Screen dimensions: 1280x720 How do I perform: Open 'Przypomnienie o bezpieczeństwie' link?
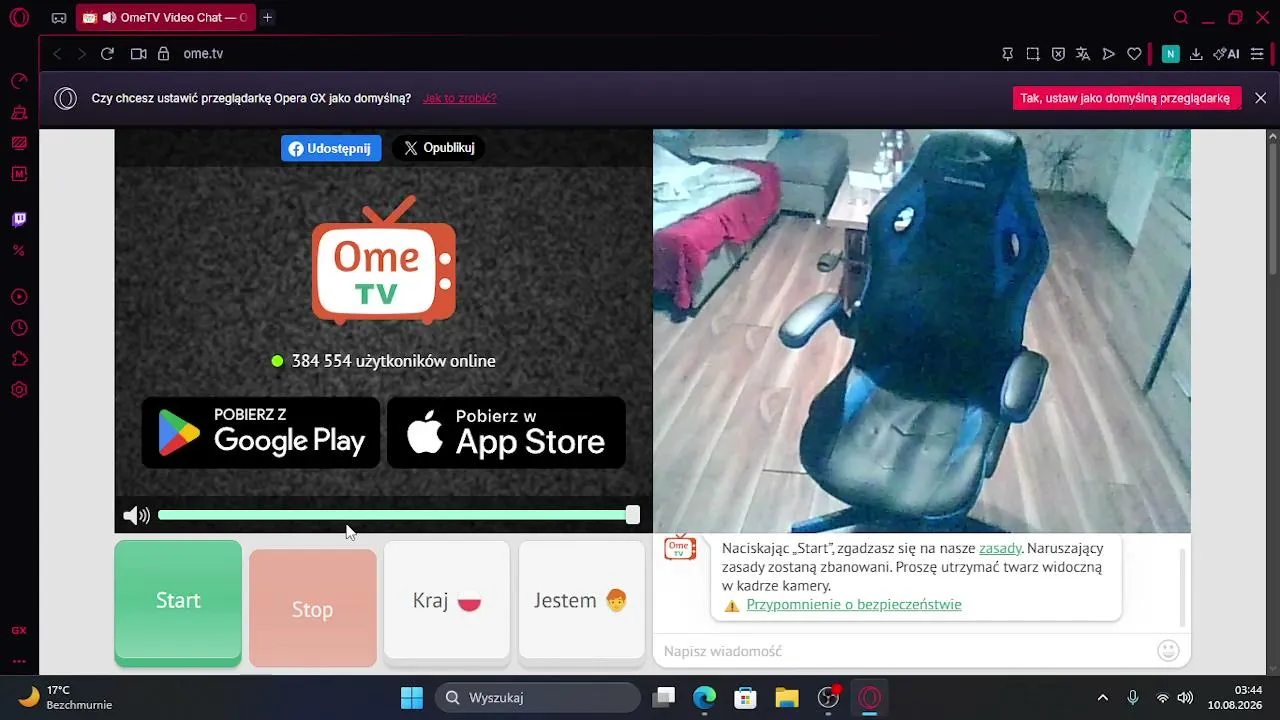(x=854, y=604)
